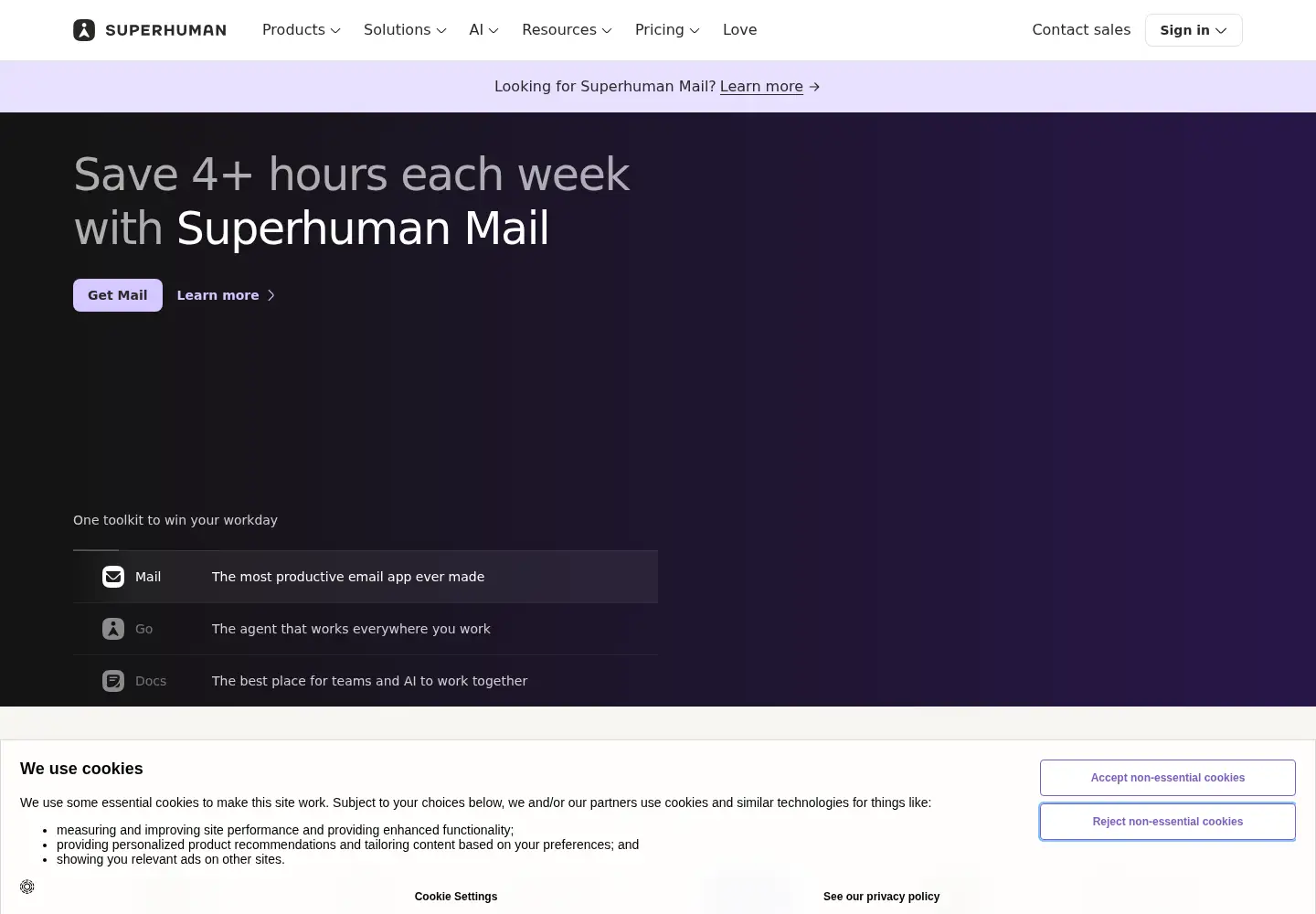
Task: Expand the Solutions menu
Action: (405, 30)
